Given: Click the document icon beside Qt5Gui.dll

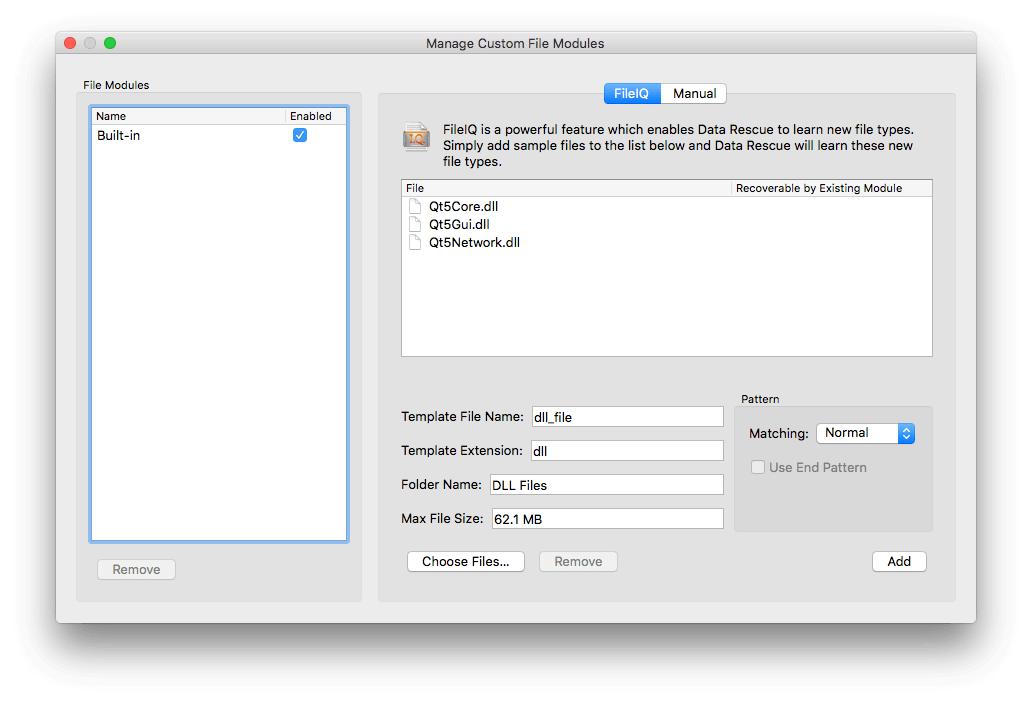Looking at the screenshot, I should (x=415, y=224).
